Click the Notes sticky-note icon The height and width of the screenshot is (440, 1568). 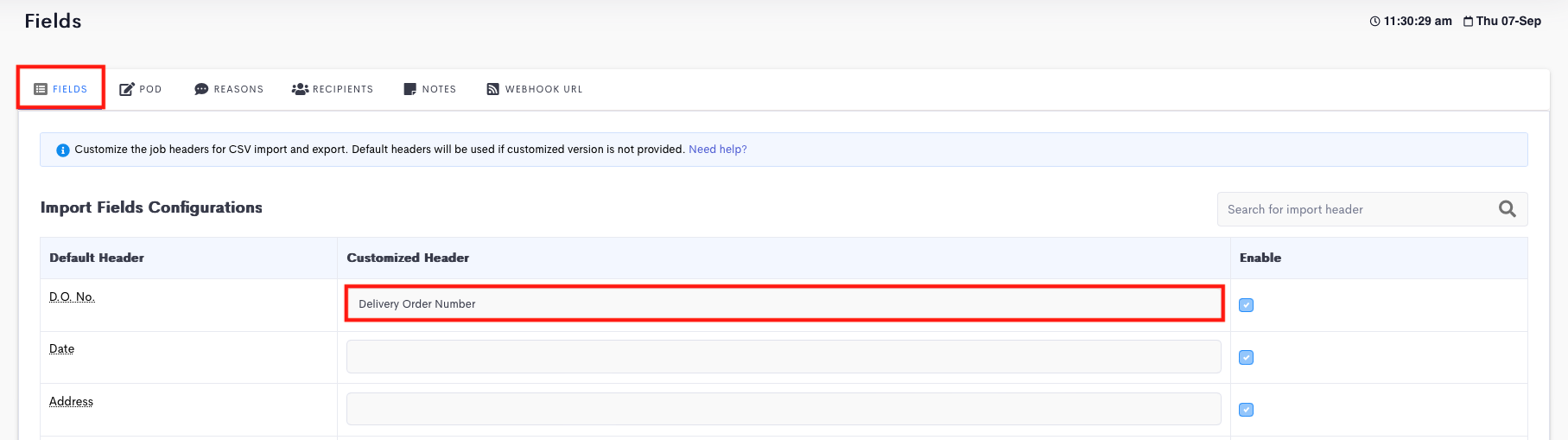pos(410,89)
